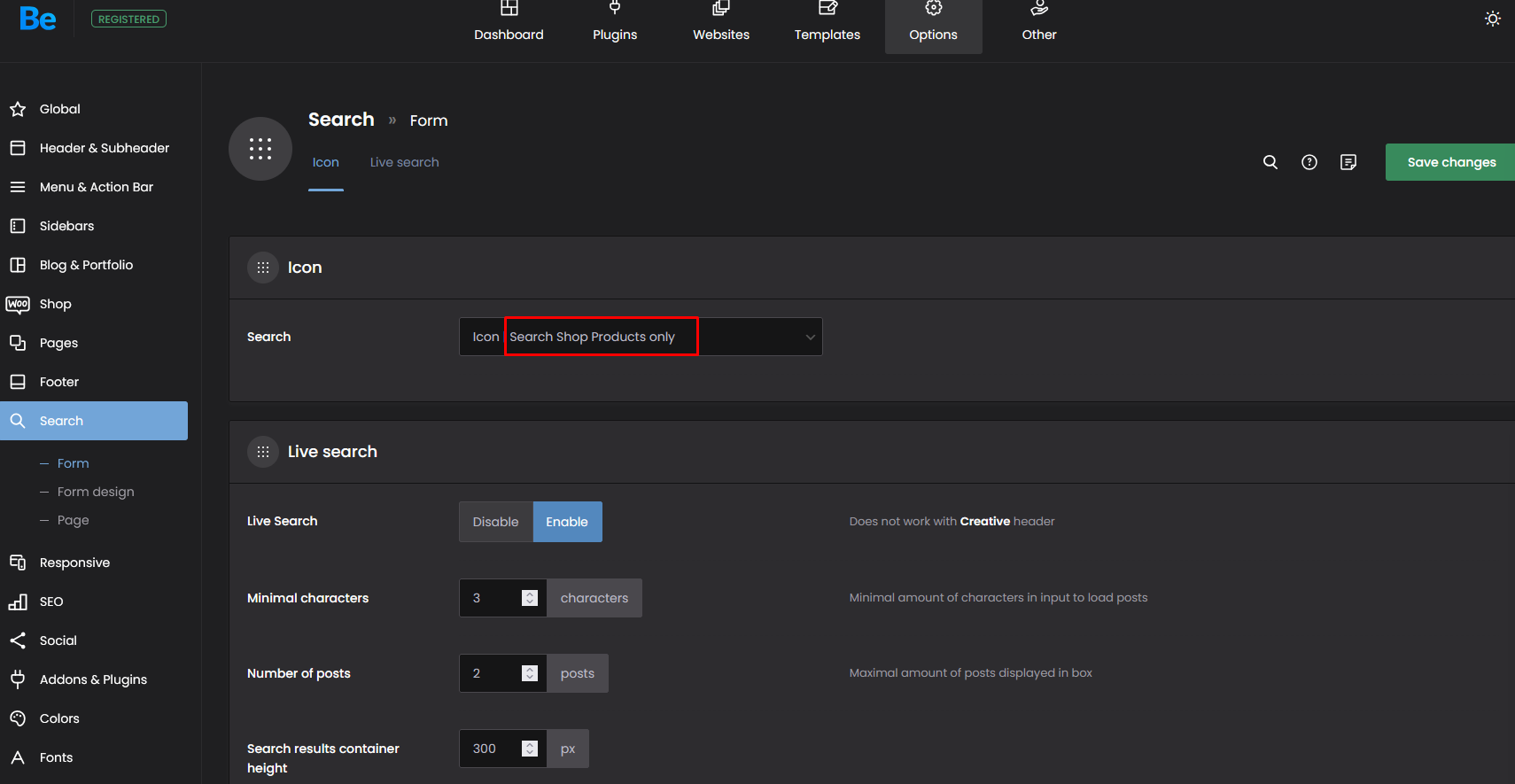The height and width of the screenshot is (784, 1515).
Task: Click the REGISTERED badge
Action: (x=128, y=19)
